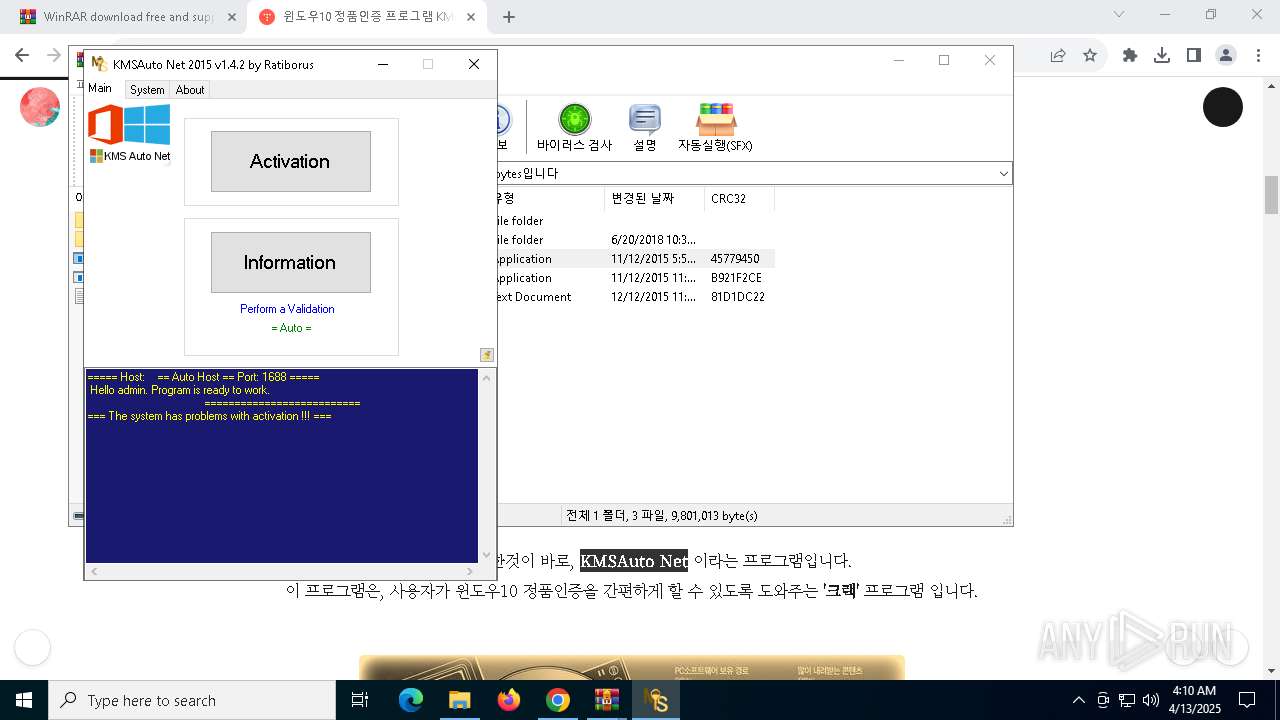Screen dimensions: 1280x720
Task: Open Chrome from the taskbar
Action: pyautogui.click(x=558, y=700)
